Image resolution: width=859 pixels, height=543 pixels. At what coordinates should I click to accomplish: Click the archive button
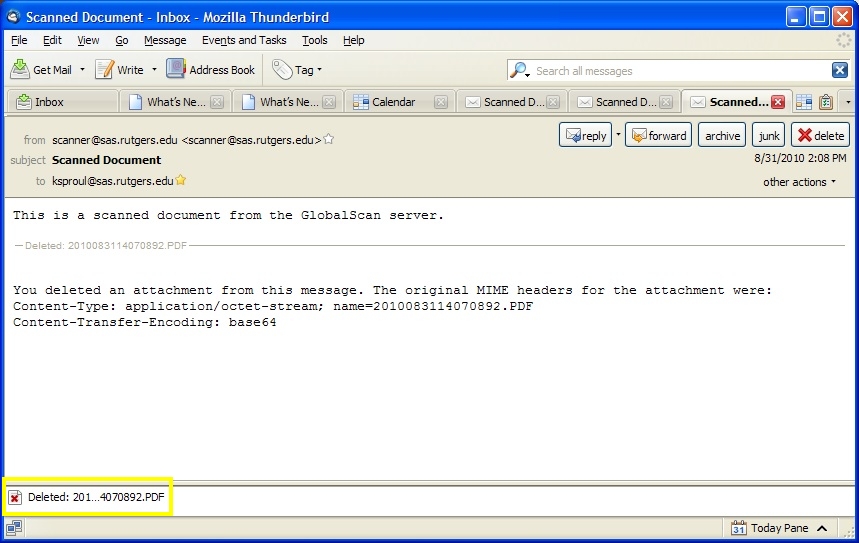click(x=722, y=135)
